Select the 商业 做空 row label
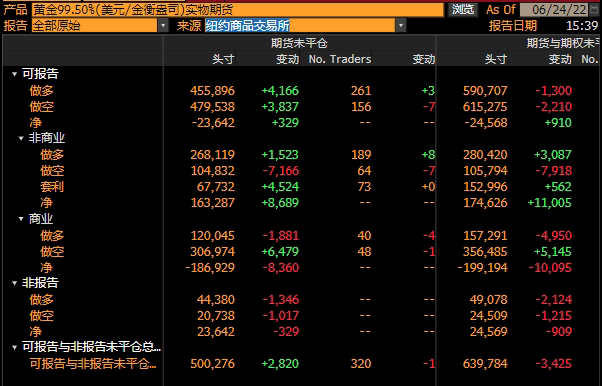 (52, 252)
